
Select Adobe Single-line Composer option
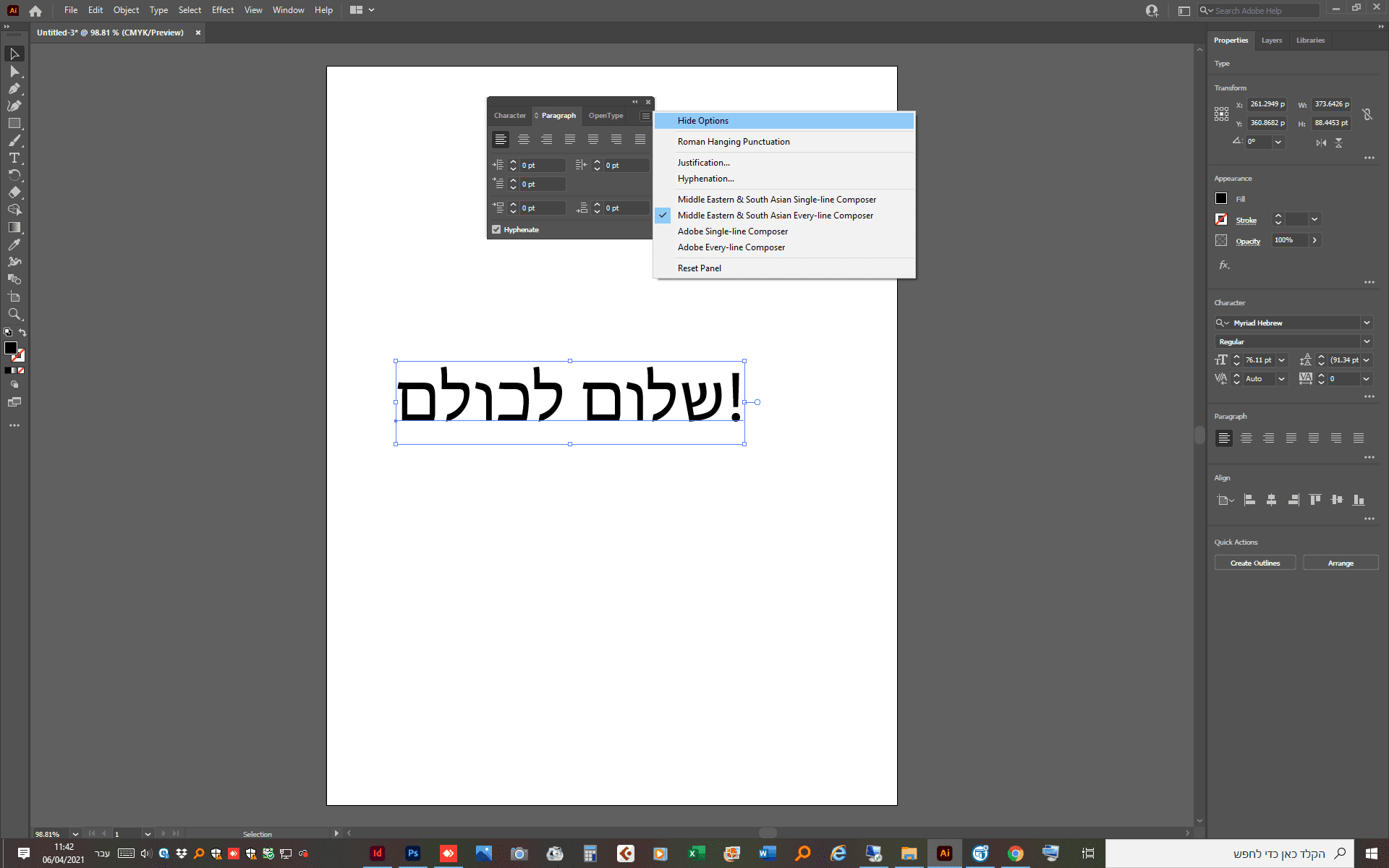[732, 231]
